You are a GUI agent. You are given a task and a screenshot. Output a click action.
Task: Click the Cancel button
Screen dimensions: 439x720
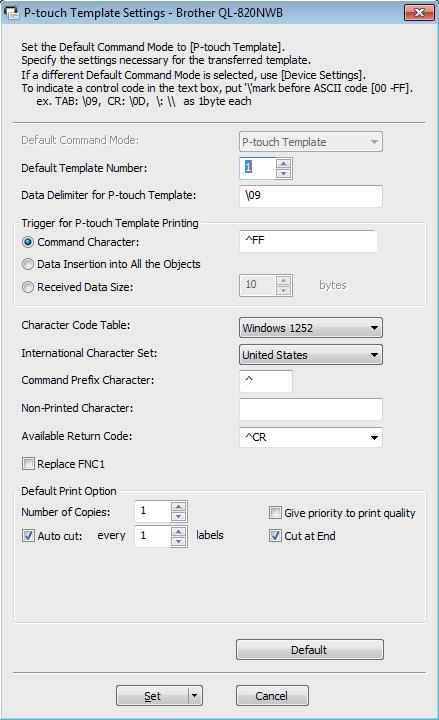(272, 696)
